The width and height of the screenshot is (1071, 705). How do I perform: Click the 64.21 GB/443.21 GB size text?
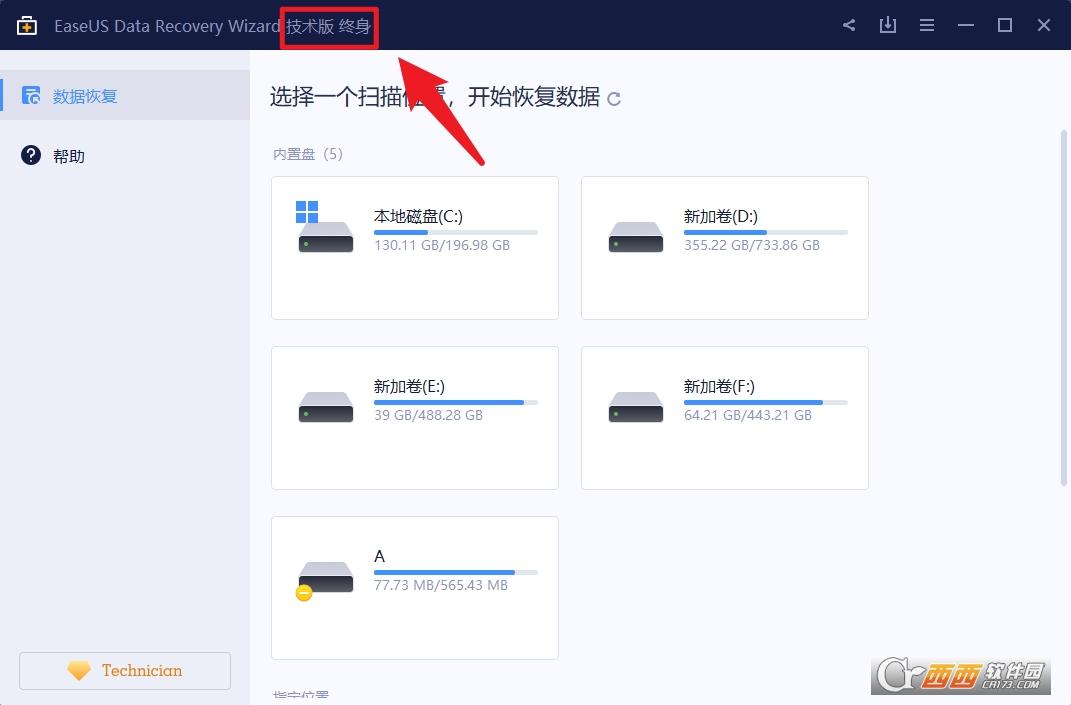point(748,415)
